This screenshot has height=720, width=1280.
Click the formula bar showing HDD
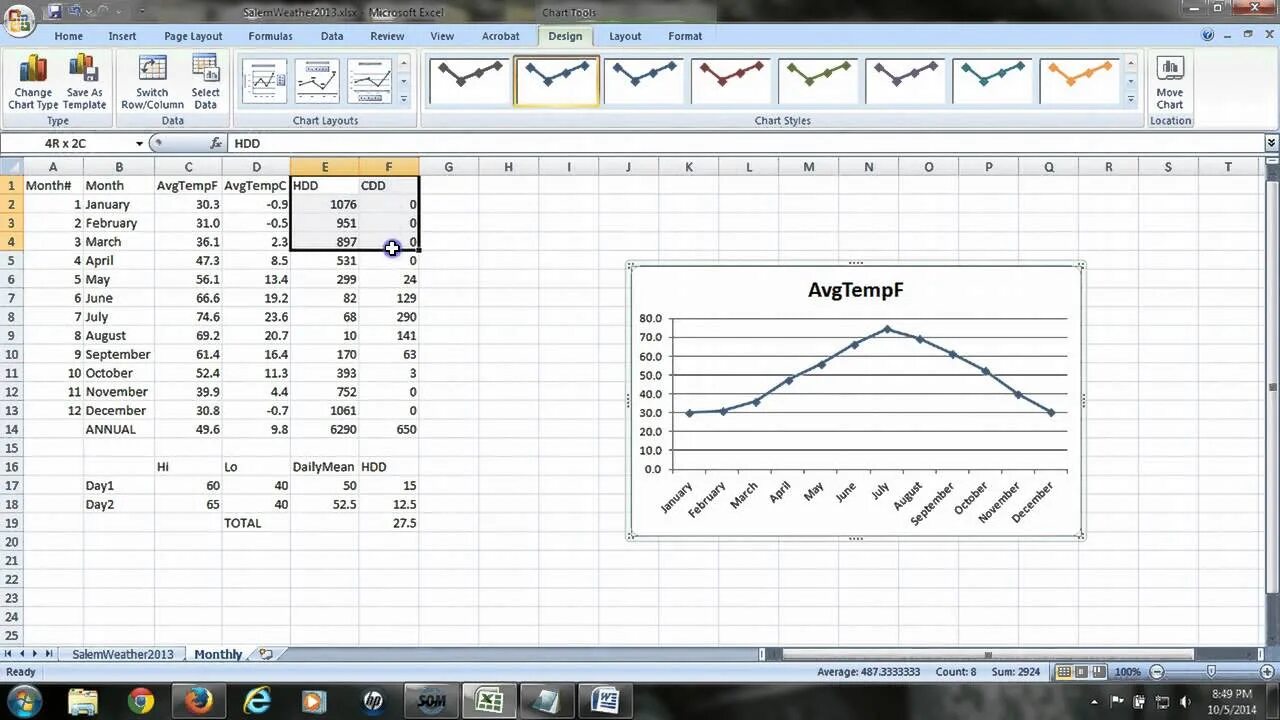745,144
